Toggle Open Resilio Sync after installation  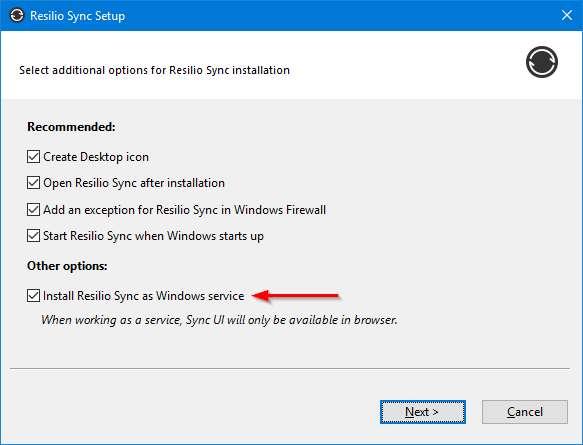(33, 183)
